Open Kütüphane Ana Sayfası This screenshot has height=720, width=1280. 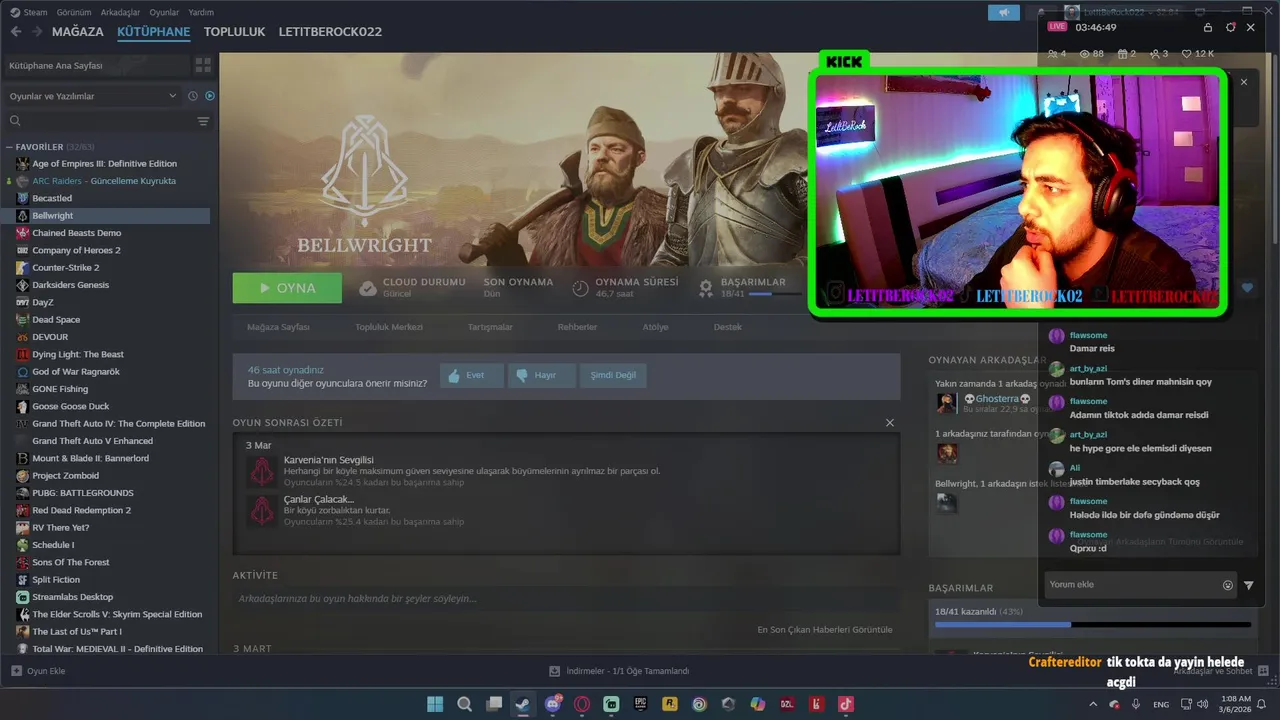click(x=97, y=65)
